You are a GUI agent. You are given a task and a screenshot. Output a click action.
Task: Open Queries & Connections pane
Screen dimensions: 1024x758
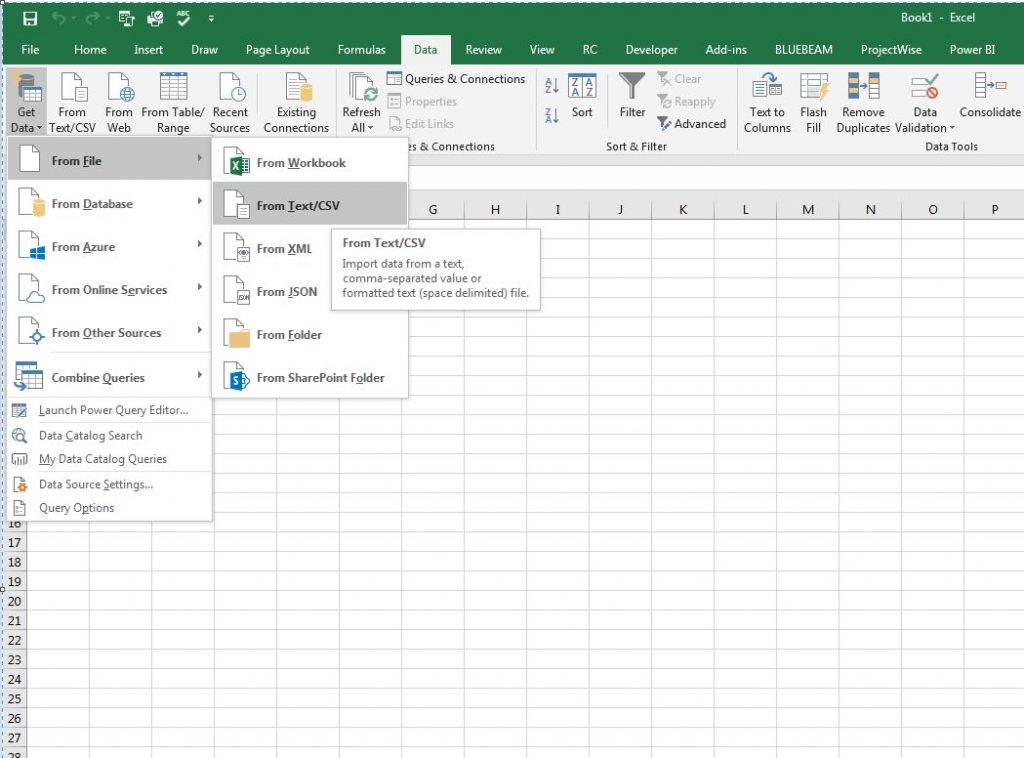tap(456, 79)
